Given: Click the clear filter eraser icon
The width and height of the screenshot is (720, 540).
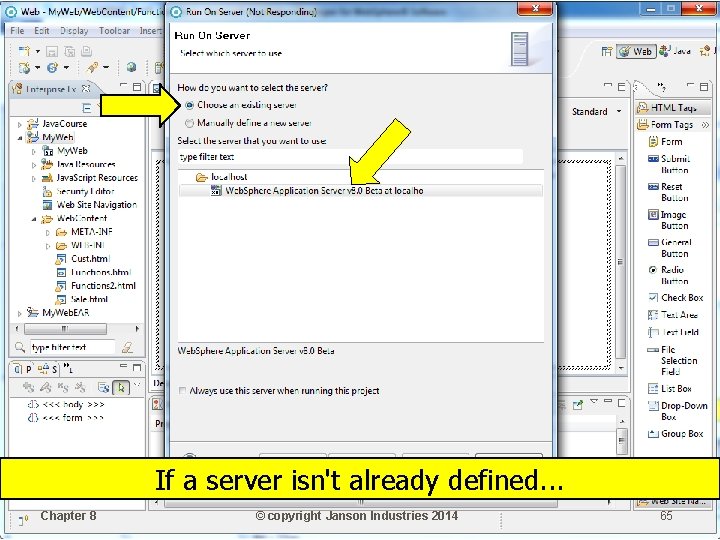Looking at the screenshot, I should pos(128,347).
